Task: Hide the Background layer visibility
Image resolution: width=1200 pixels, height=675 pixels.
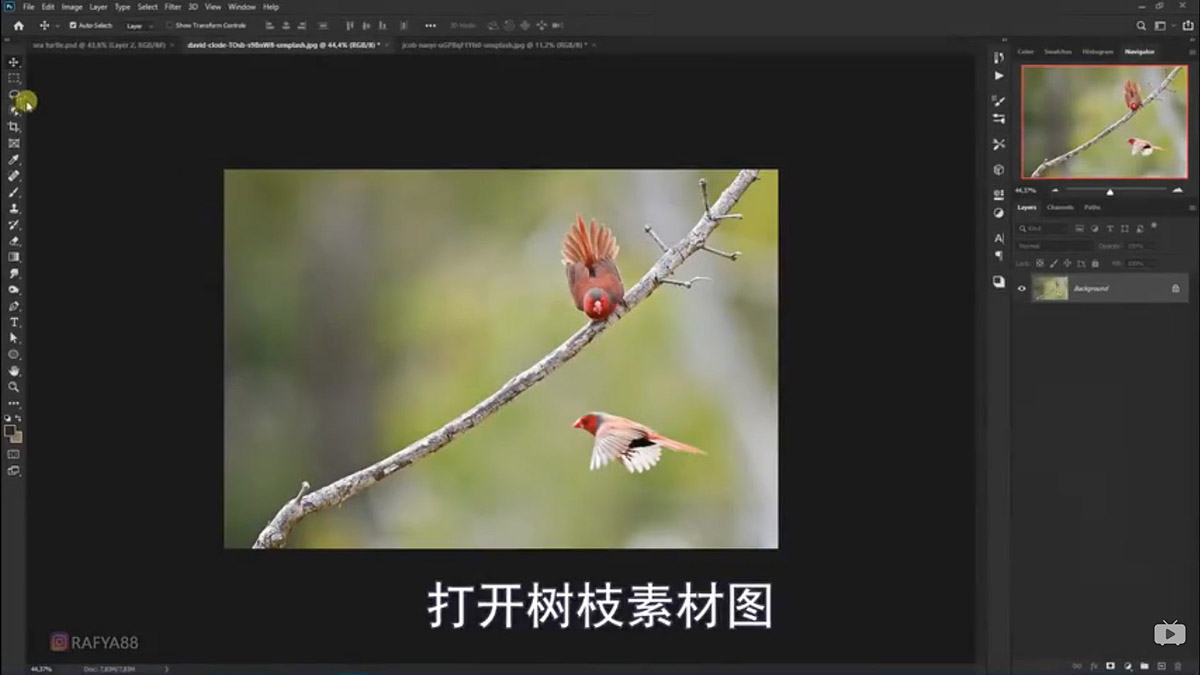Action: pos(1019,288)
